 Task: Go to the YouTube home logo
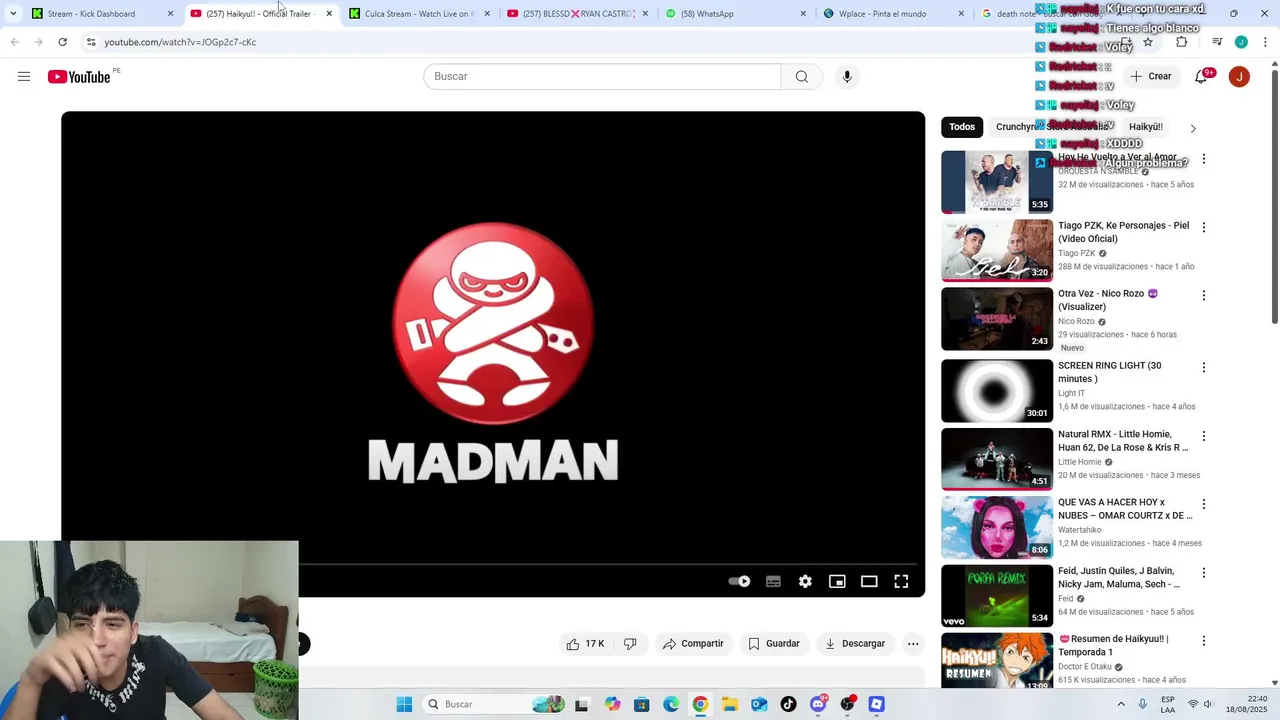pyautogui.click(x=79, y=77)
